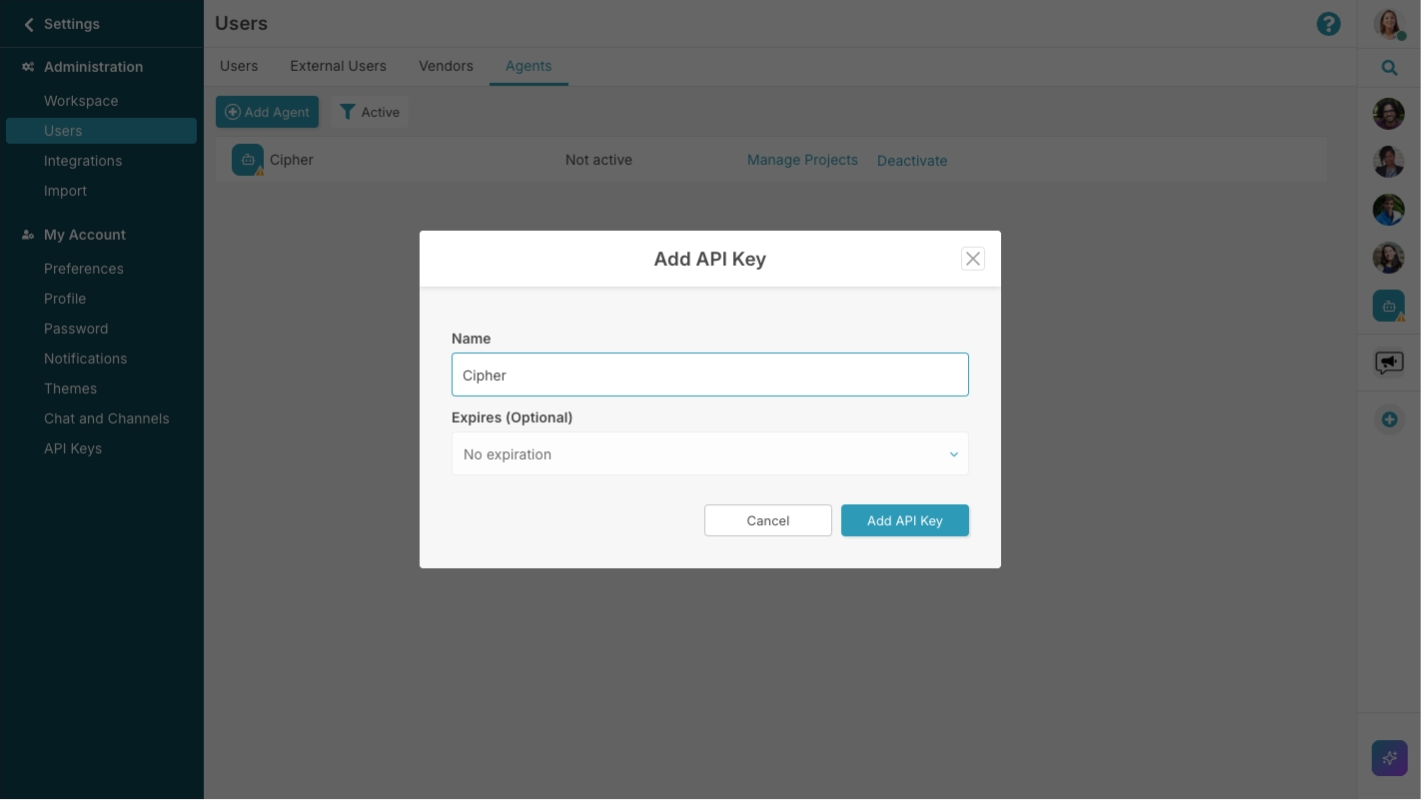The height and width of the screenshot is (800, 1422).
Task: Click the My Account person icon
Action: coord(28,235)
